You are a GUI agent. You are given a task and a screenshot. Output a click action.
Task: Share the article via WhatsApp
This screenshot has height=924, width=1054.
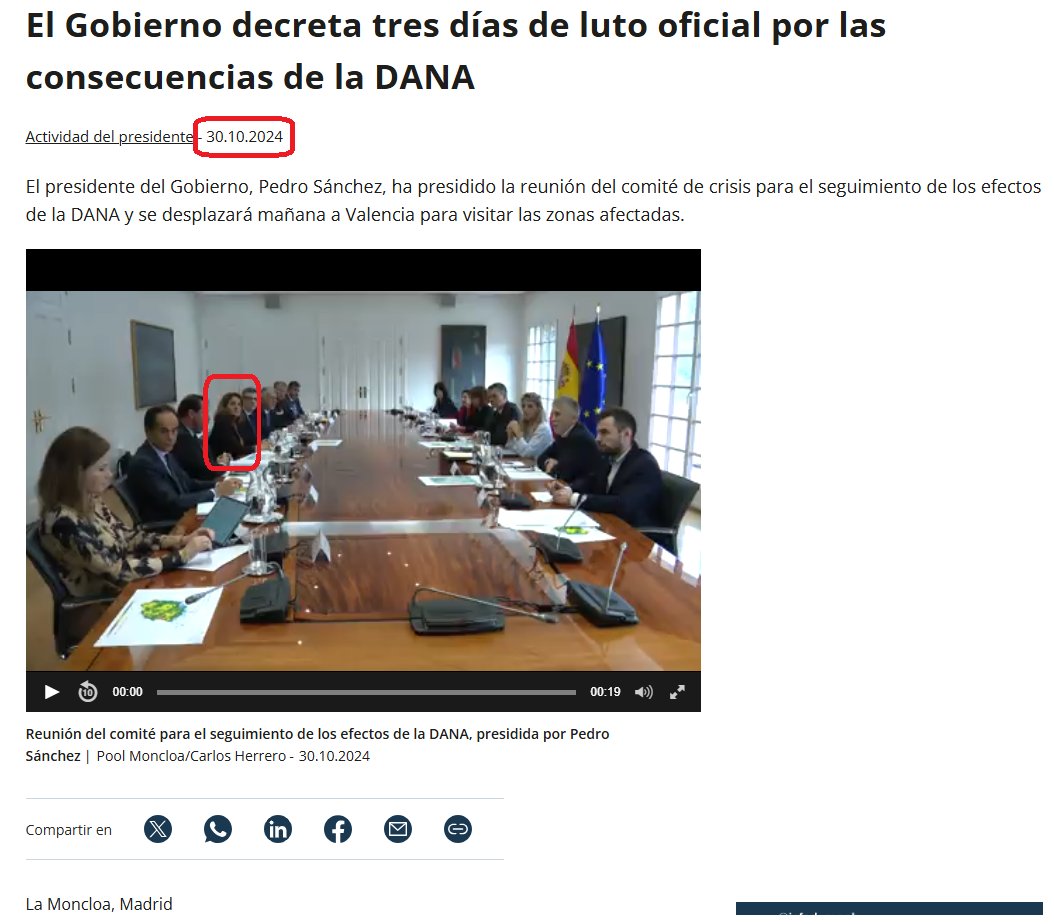218,828
